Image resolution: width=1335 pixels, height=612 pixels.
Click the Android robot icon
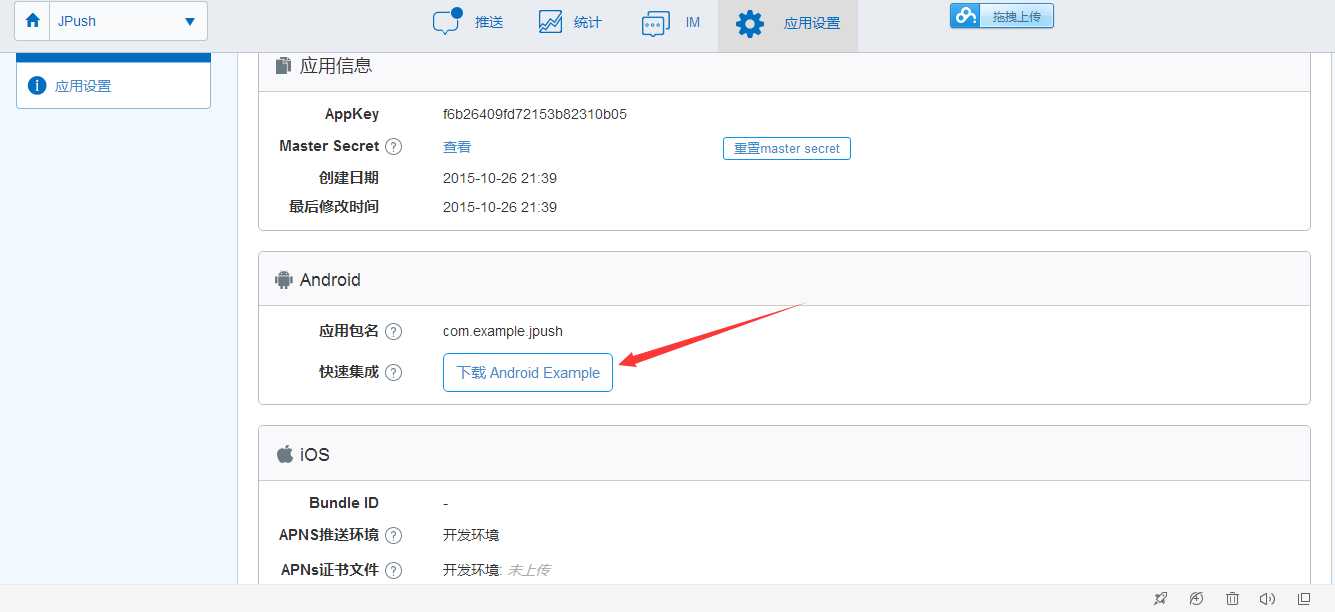coord(283,279)
